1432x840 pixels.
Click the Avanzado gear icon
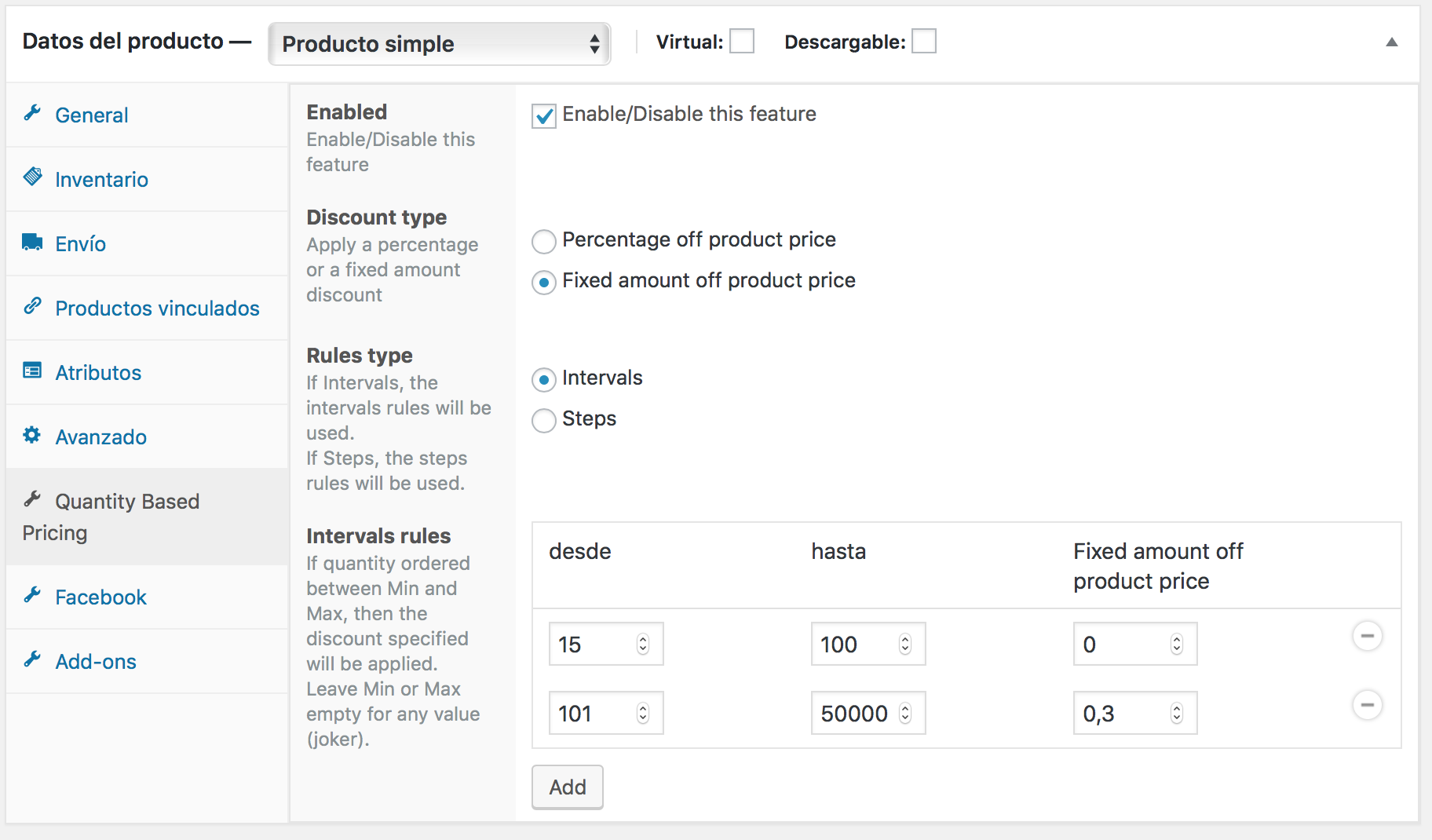coord(32,435)
